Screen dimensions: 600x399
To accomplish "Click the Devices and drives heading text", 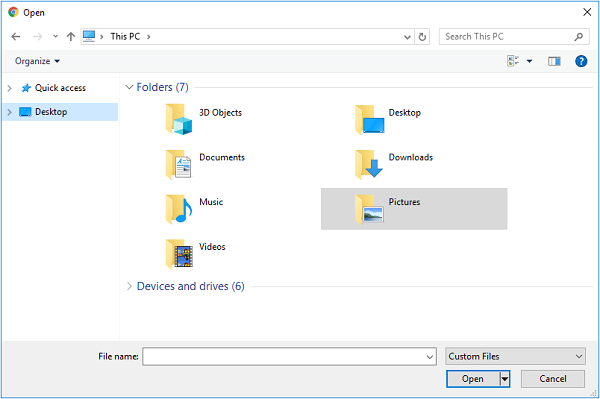I will click(x=191, y=286).
